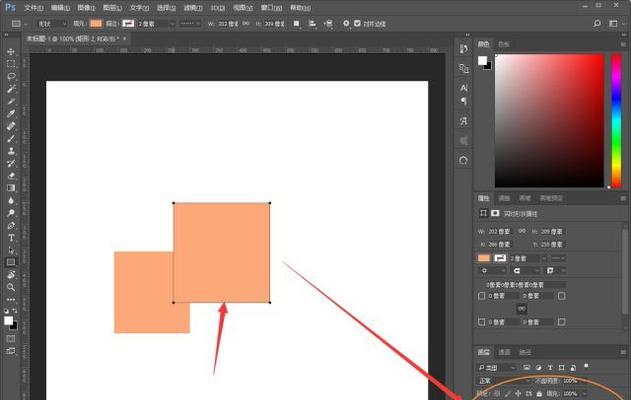
Task: Toggle the 对齐边缘 checkbox
Action: tap(357, 23)
